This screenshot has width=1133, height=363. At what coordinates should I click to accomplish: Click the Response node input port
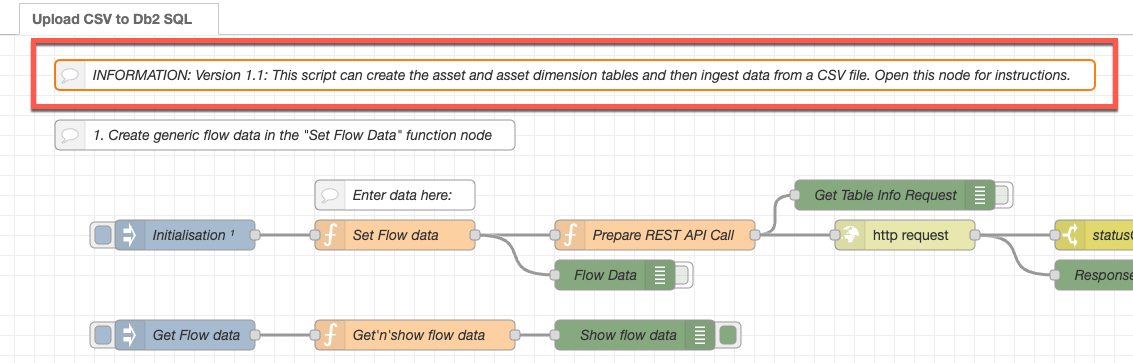(x=1055, y=275)
